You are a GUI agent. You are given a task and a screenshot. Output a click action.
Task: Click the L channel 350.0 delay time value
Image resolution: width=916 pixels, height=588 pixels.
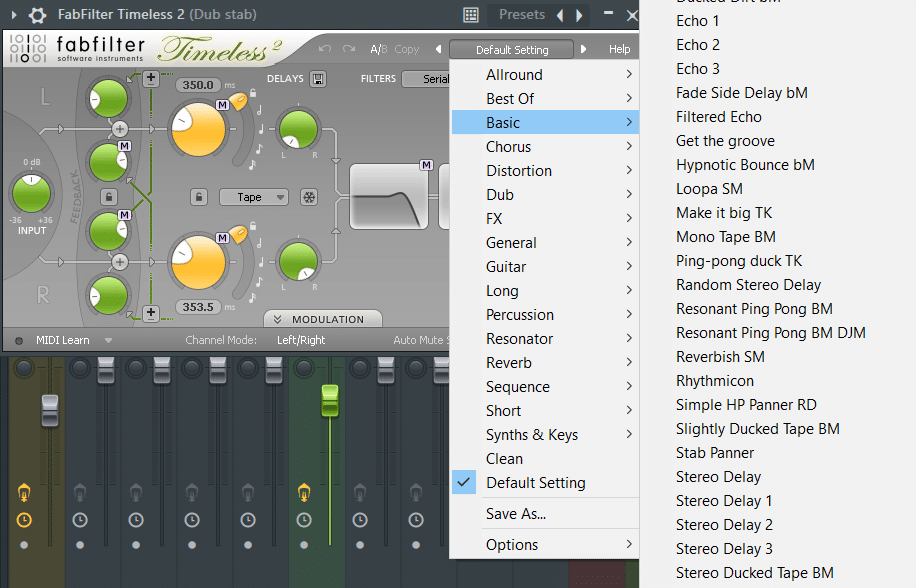click(198, 85)
